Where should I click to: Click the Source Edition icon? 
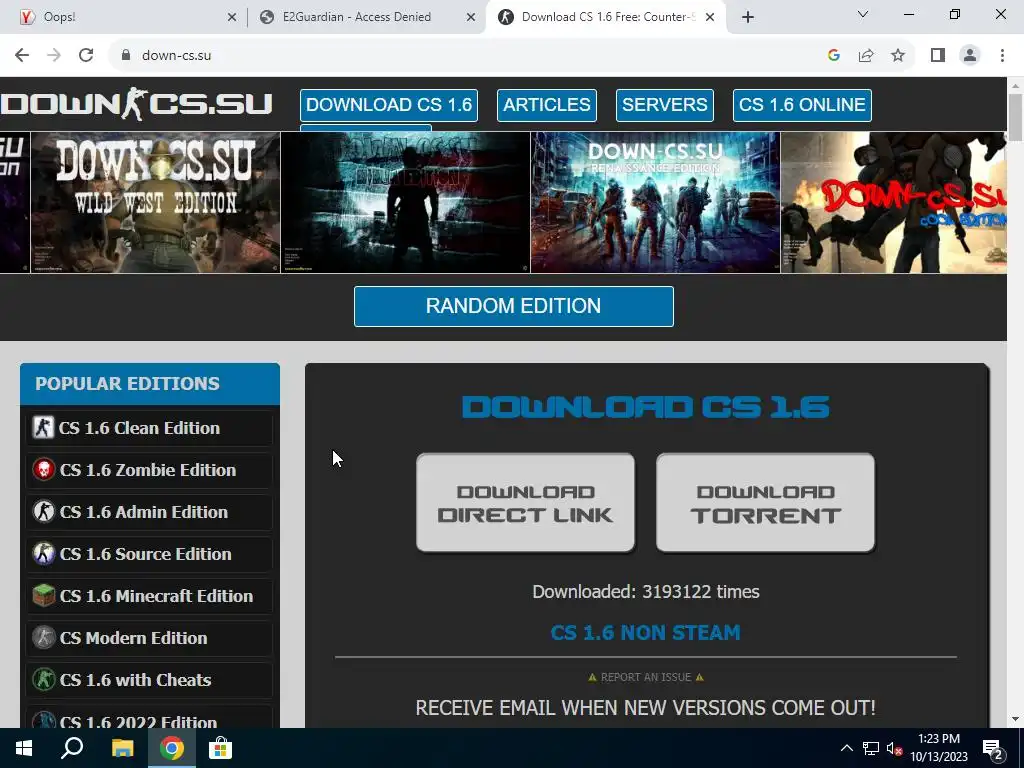pyautogui.click(x=44, y=554)
